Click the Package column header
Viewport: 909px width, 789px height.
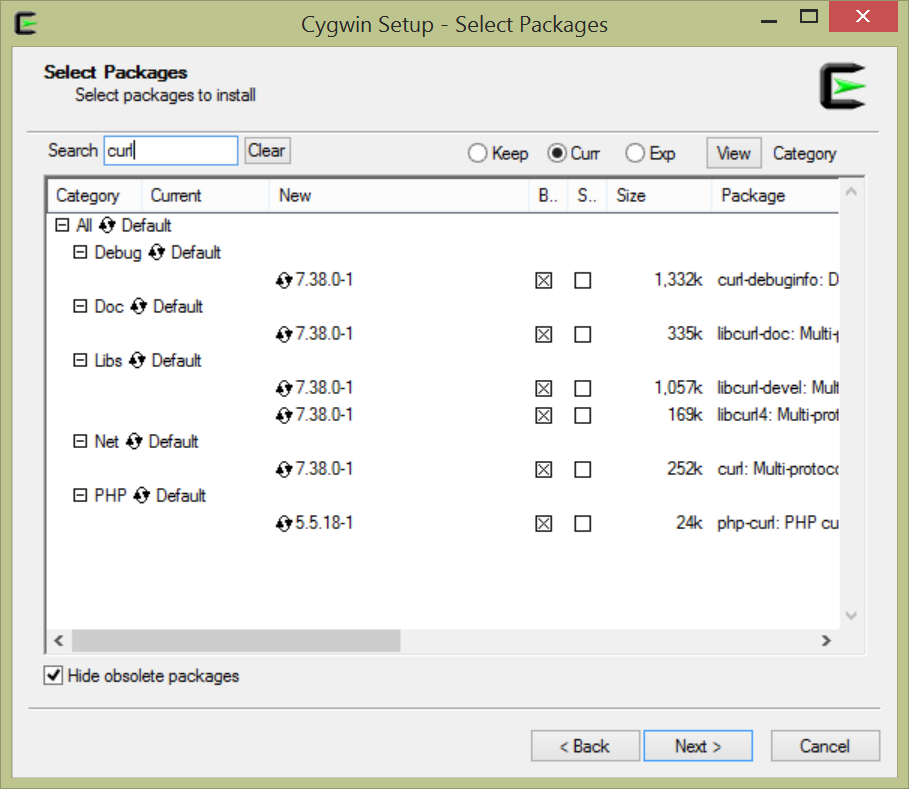[775, 195]
